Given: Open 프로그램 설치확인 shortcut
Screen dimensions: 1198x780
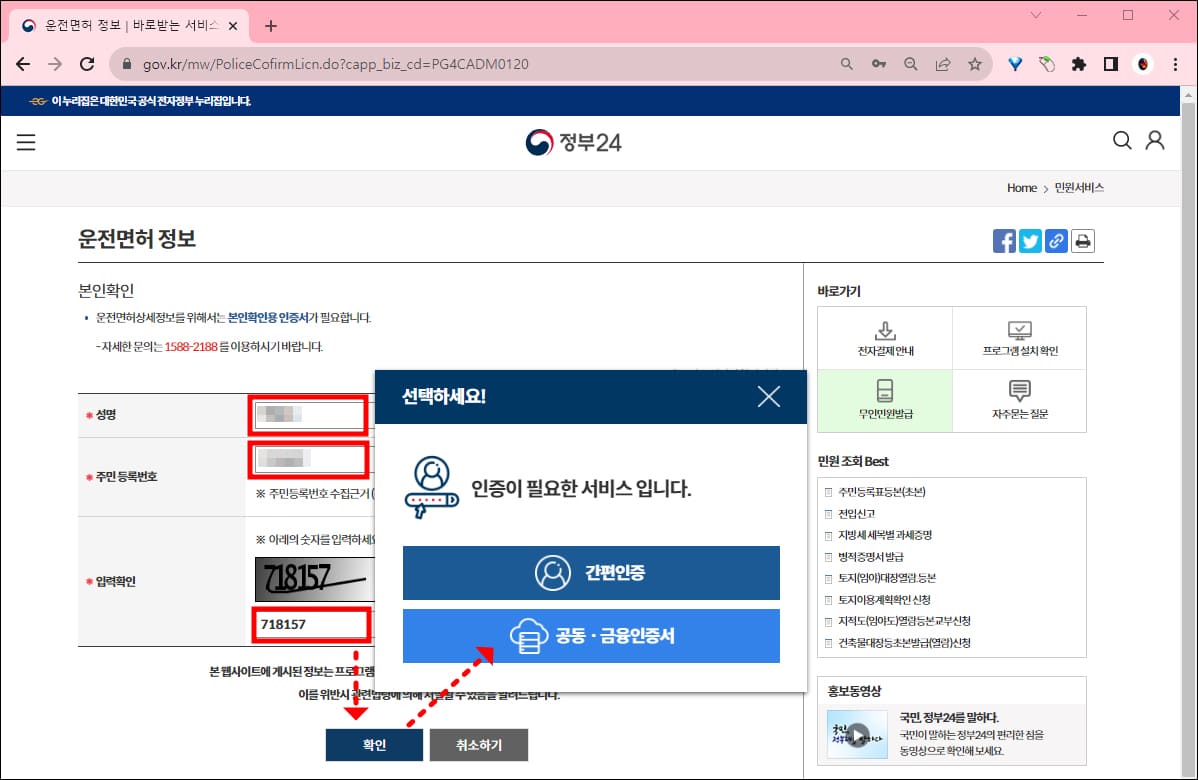Looking at the screenshot, I should pos(1019,336).
